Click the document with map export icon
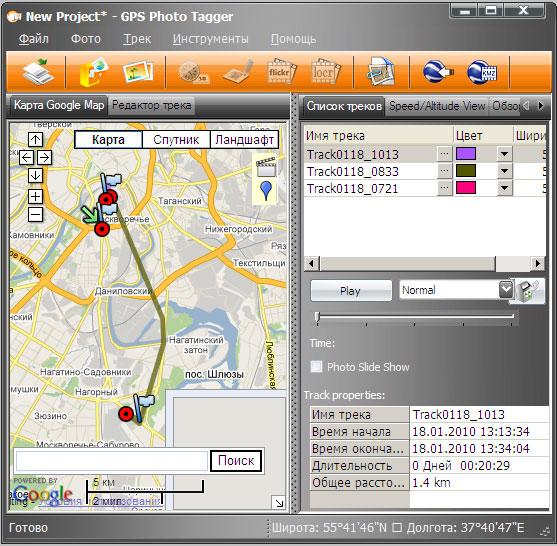 [x=381, y=72]
